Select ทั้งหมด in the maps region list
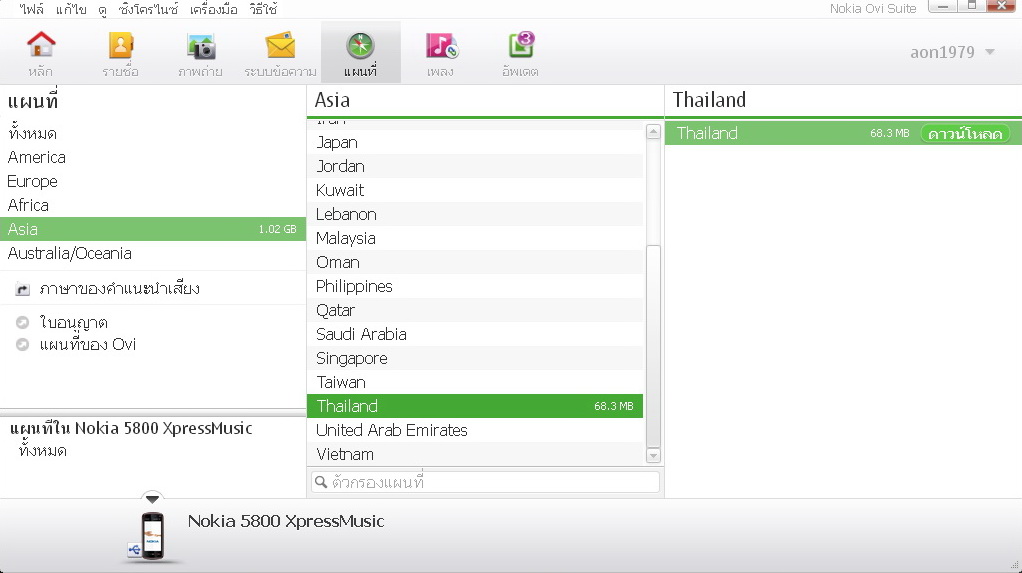 coord(33,134)
